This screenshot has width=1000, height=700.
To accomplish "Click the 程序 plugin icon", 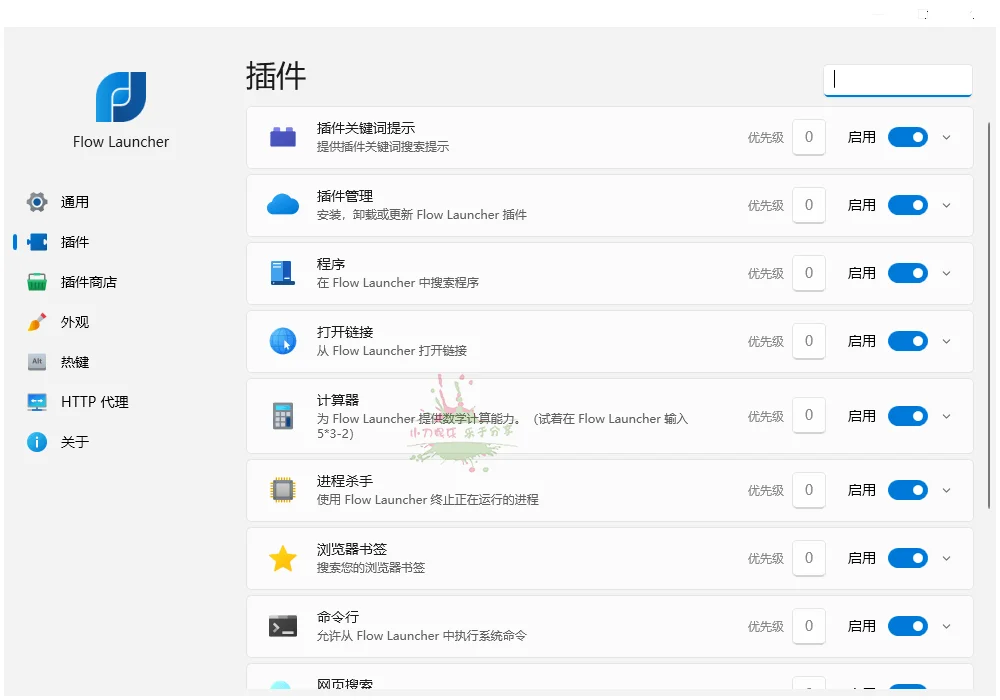I will point(283,272).
